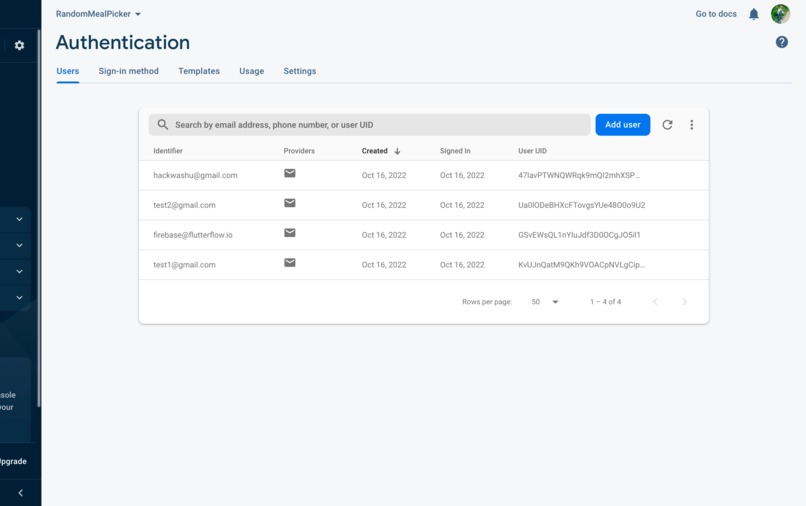Viewport: 806px width, 506px height.
Task: Switch to the Users tab
Action: pos(68,71)
